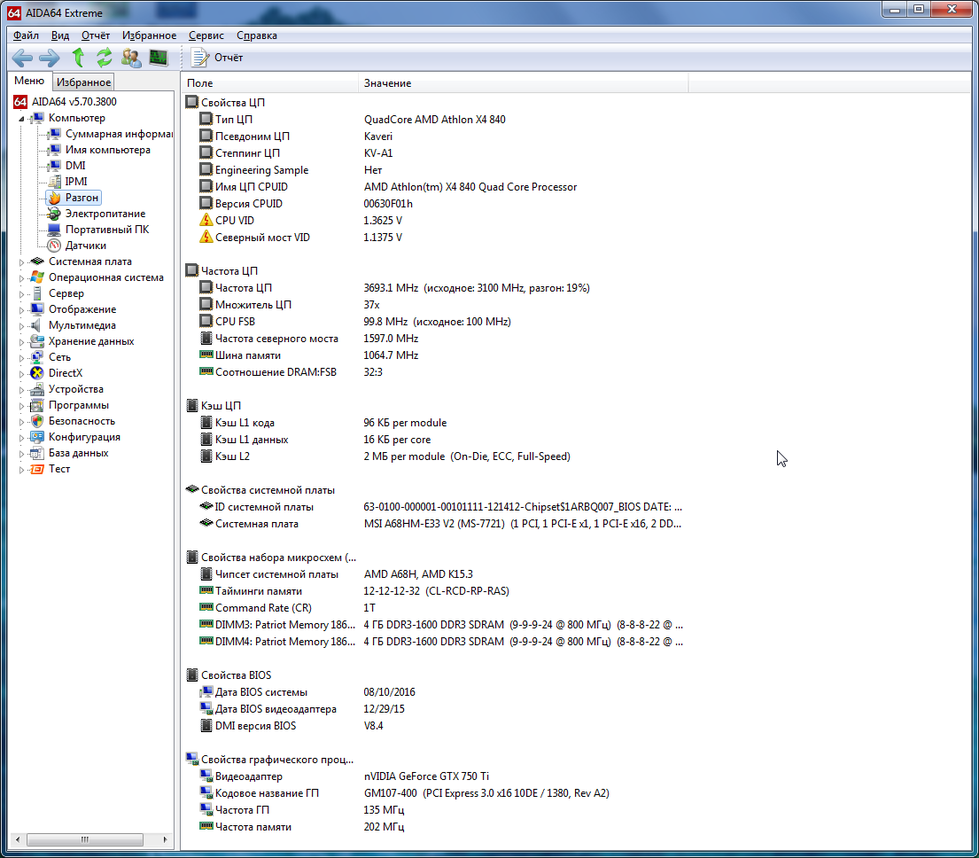The image size is (979, 858).
Task: Sort by the Поле column header
Action: [x=270, y=83]
